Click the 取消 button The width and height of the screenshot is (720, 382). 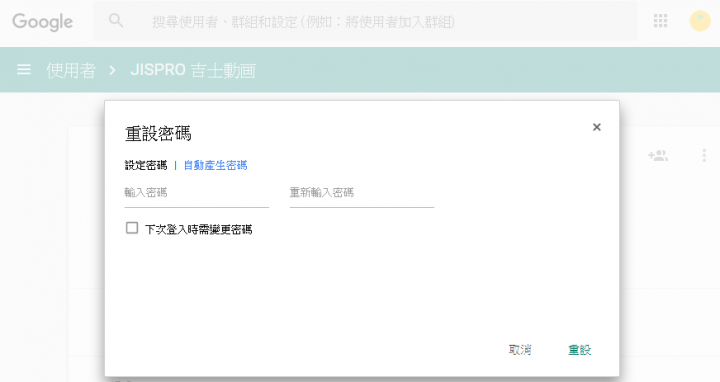coord(520,350)
